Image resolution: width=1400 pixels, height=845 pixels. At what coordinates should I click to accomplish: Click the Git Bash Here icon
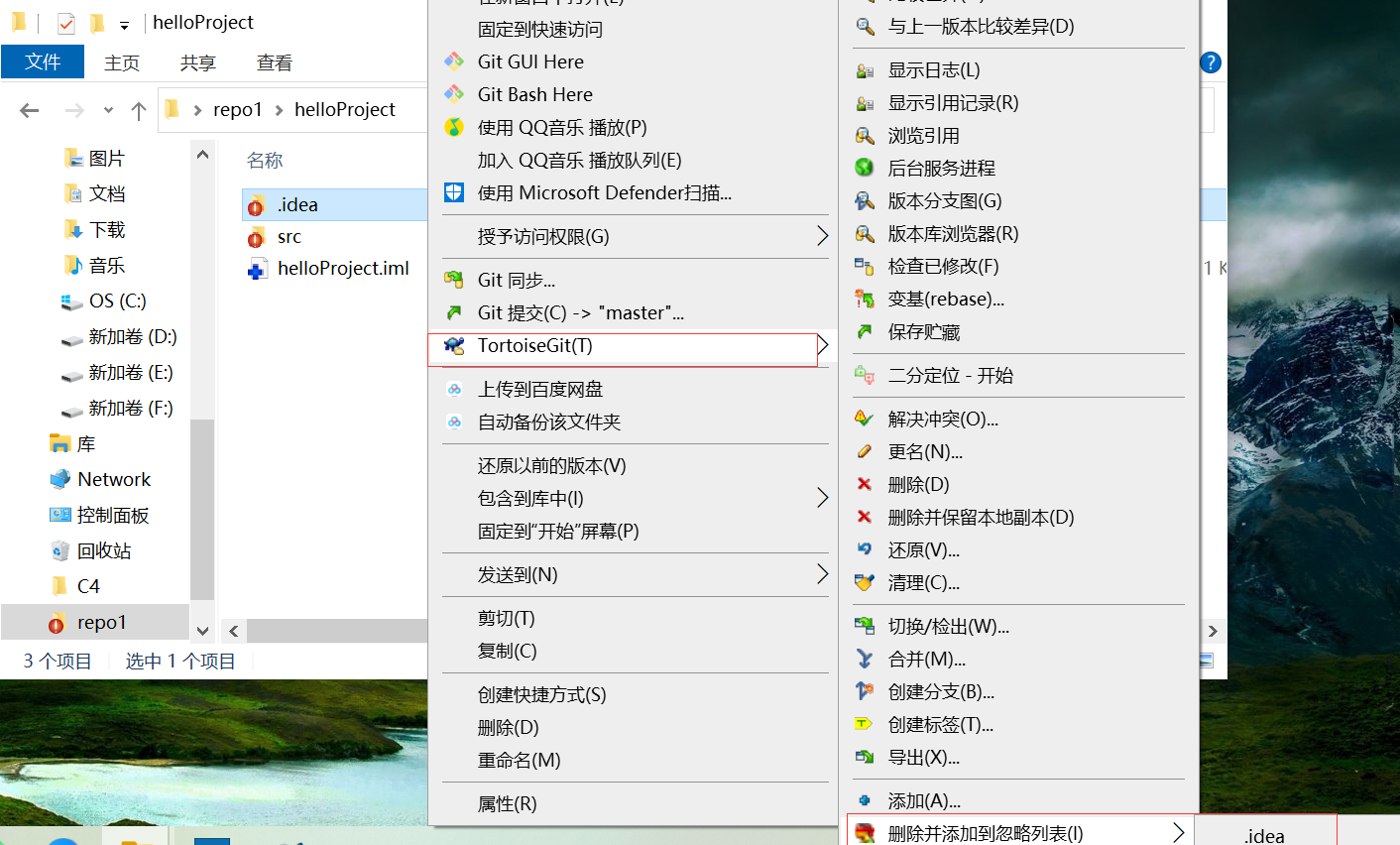coord(454,94)
